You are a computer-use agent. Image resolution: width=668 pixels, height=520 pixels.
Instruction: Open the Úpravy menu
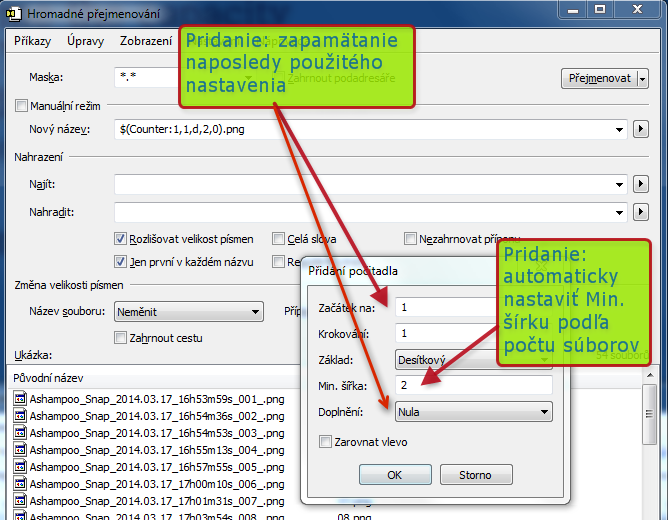pyautogui.click(x=85, y=41)
